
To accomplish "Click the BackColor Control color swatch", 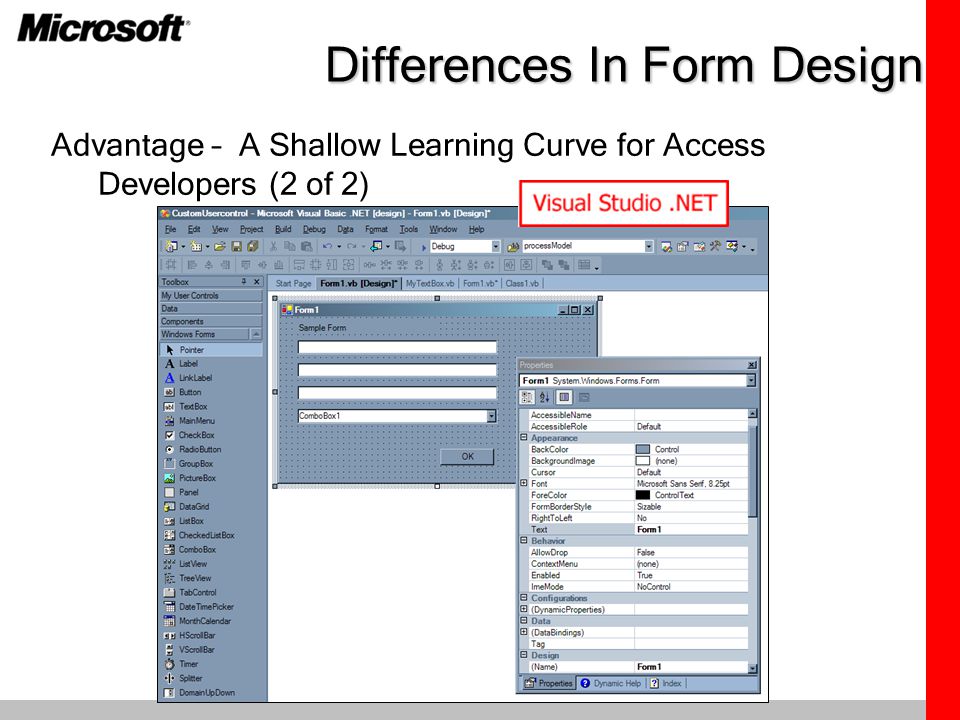I will point(642,449).
